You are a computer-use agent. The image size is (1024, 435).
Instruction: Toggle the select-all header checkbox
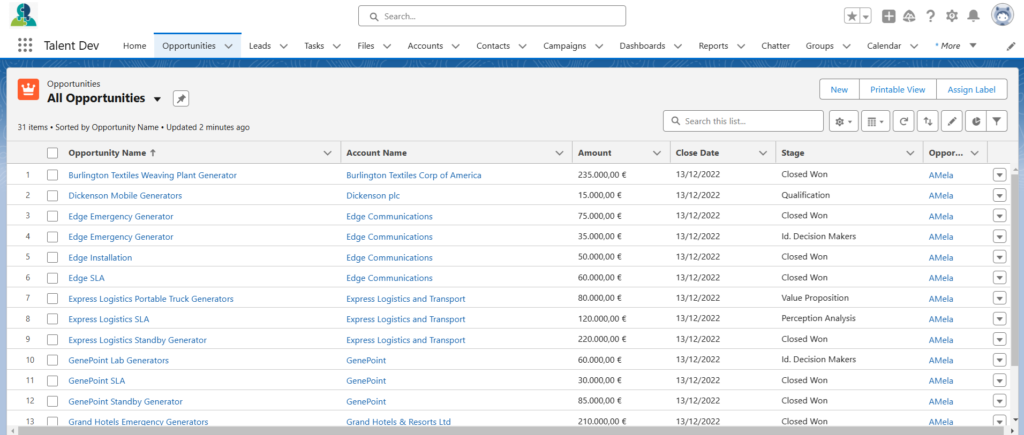click(52, 153)
